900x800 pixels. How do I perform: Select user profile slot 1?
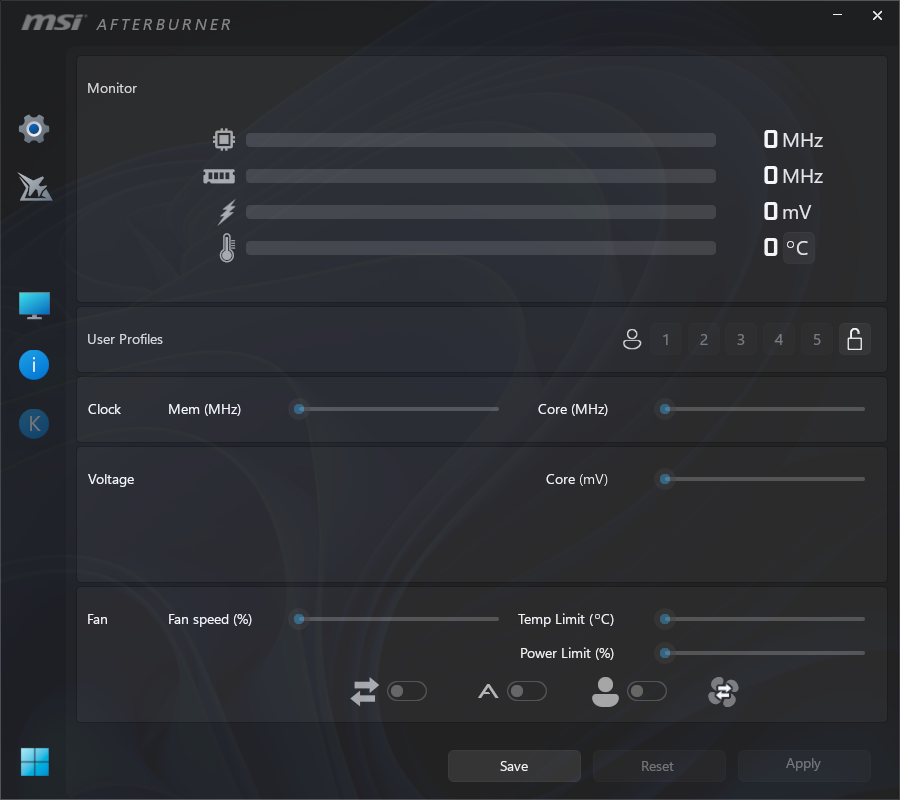[x=666, y=339]
